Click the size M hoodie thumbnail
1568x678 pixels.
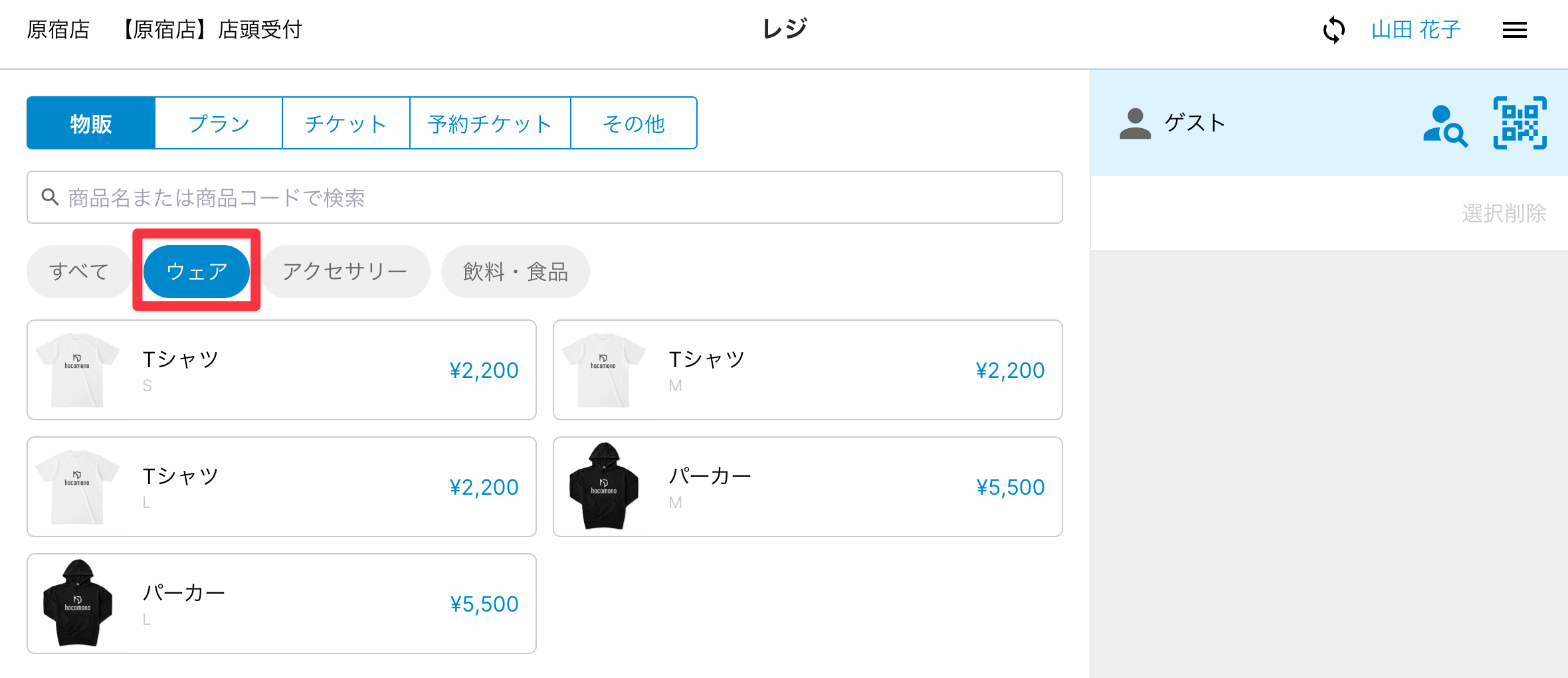pos(604,487)
